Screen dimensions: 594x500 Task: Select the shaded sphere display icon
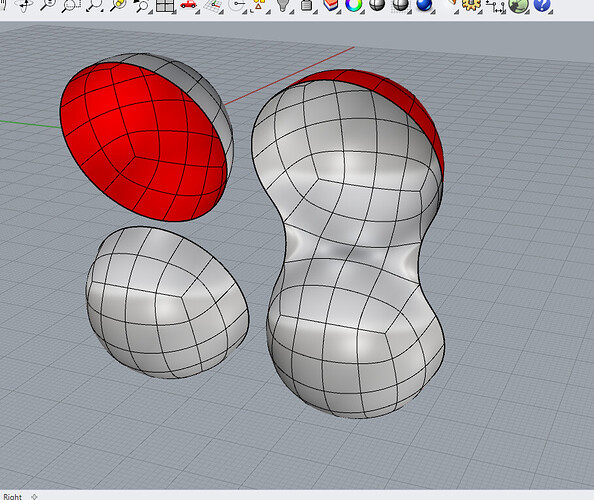click(x=377, y=5)
